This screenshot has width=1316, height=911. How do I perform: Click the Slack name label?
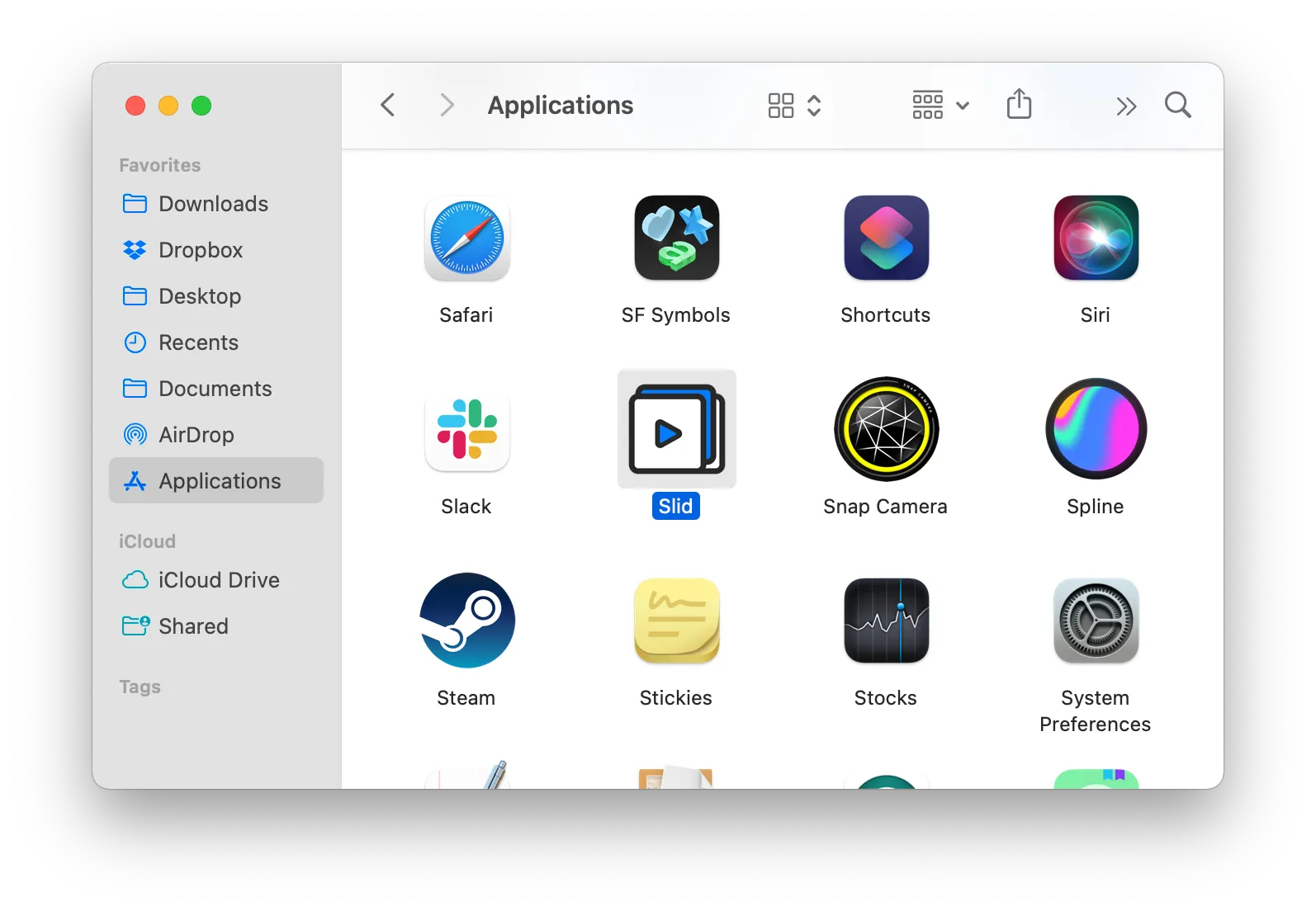466,507
